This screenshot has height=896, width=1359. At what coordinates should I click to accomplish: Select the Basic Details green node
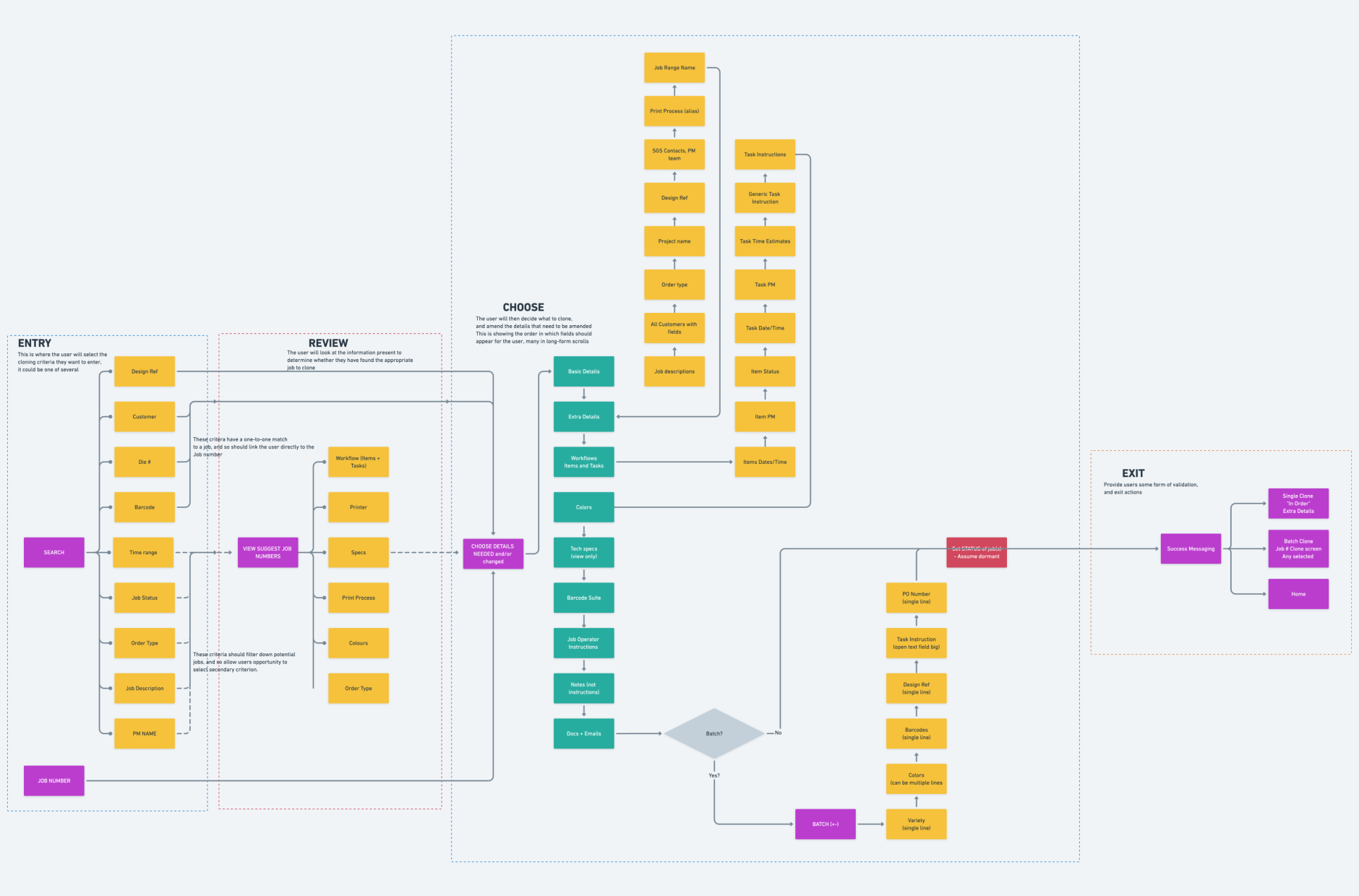point(583,371)
